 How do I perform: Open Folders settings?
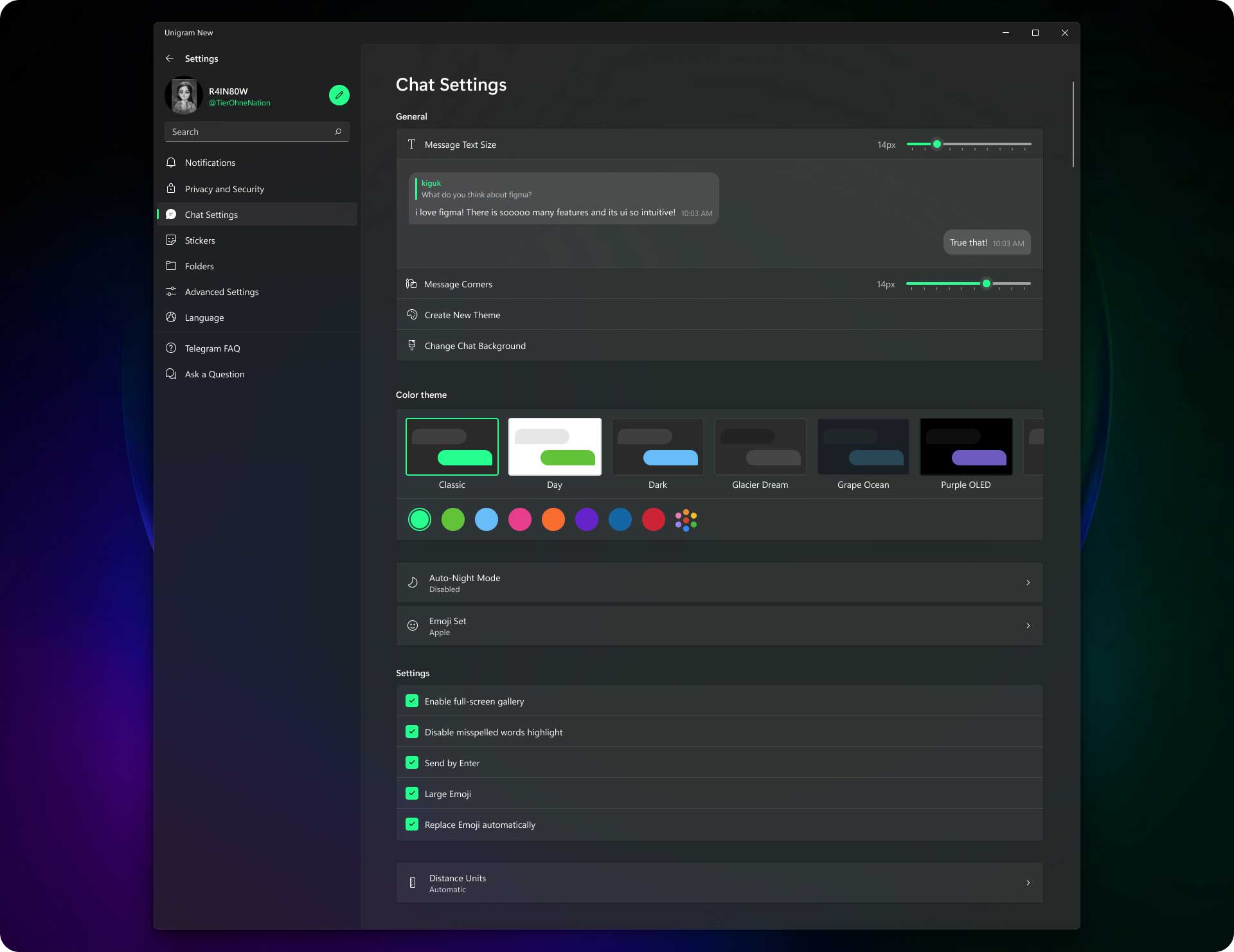click(257, 265)
